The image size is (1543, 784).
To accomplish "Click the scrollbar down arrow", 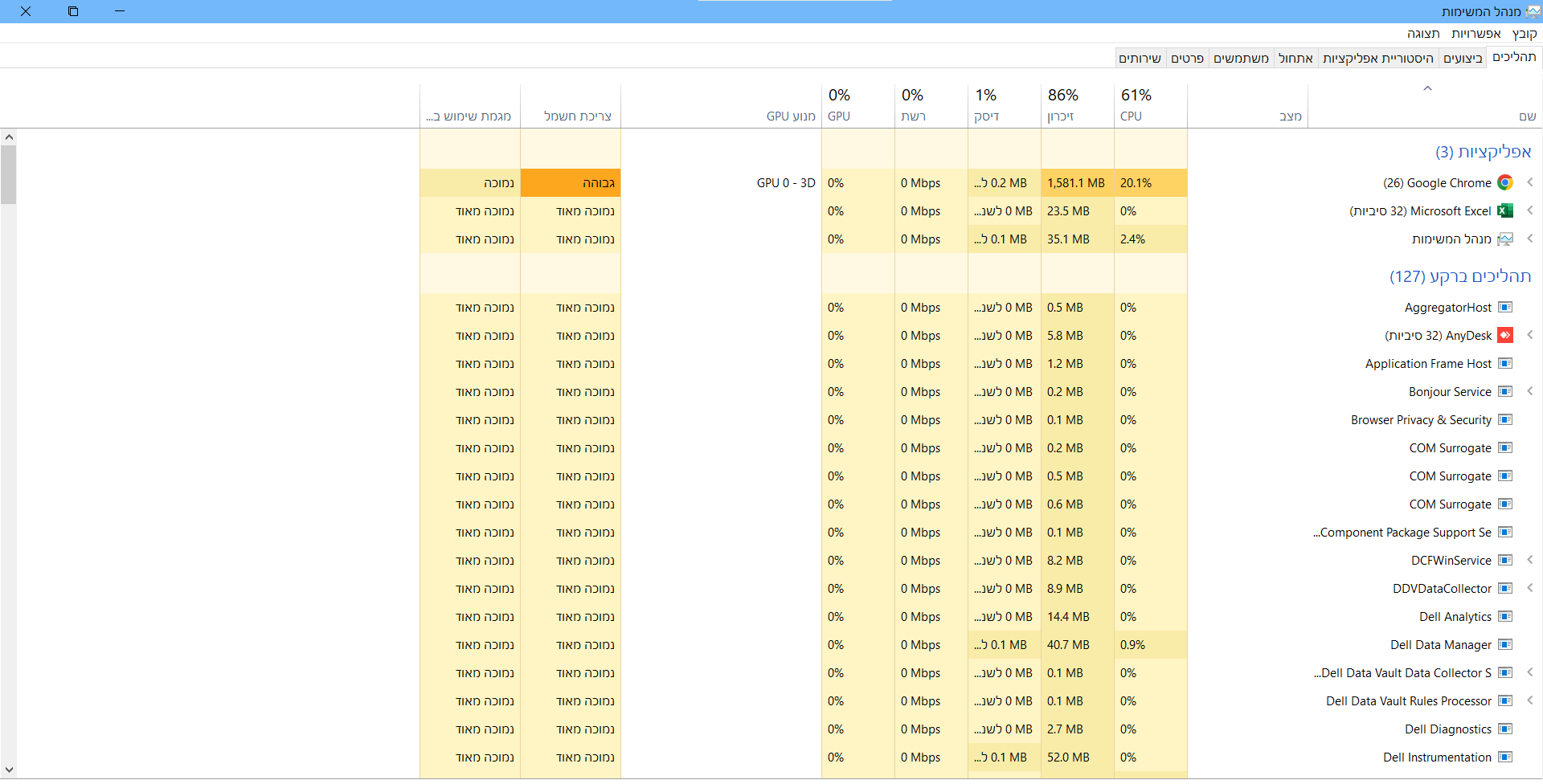I will coord(9,770).
